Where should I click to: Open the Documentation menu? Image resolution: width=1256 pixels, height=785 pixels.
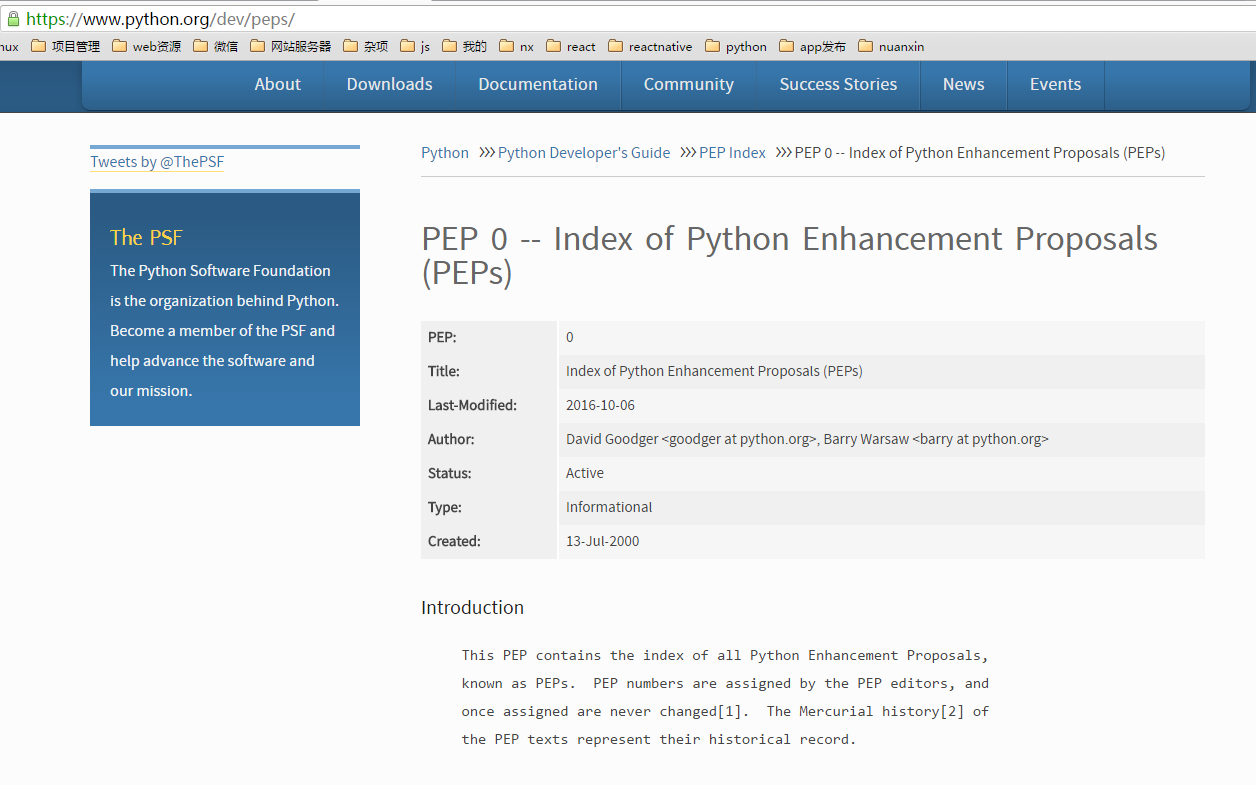pyautogui.click(x=538, y=85)
